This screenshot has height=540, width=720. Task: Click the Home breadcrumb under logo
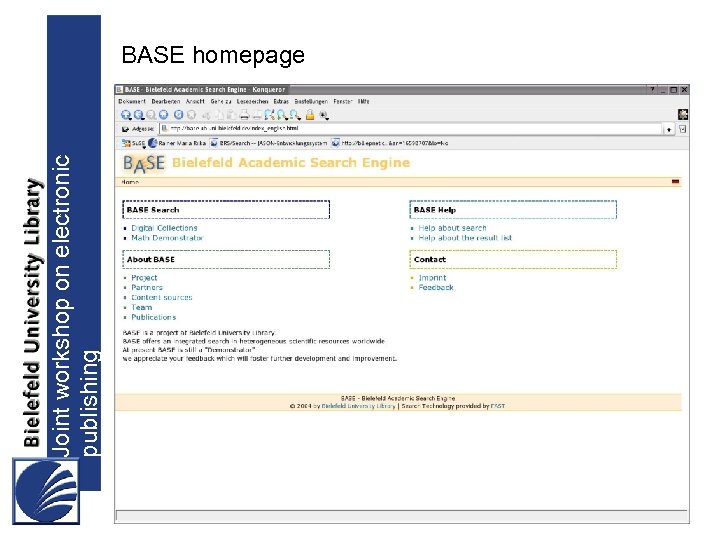click(x=130, y=182)
